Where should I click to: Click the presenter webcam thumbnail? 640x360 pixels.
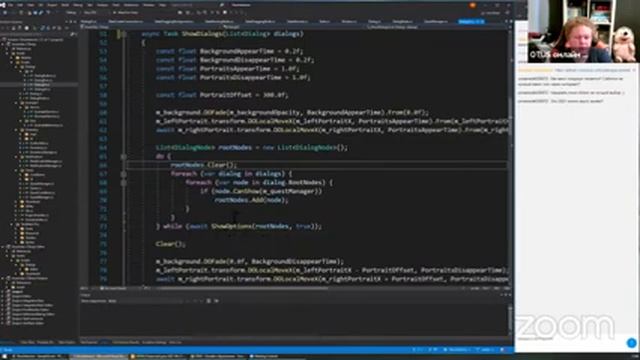click(x=584, y=31)
